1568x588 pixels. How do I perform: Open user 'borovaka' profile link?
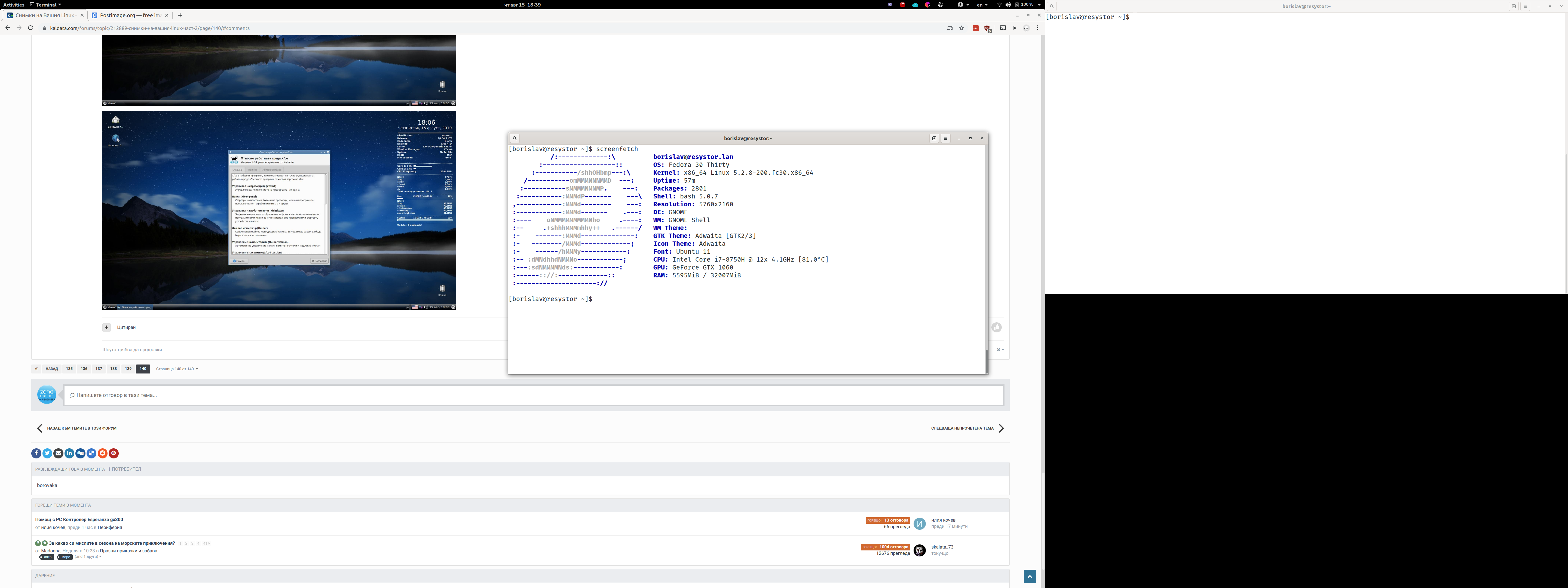coord(47,485)
